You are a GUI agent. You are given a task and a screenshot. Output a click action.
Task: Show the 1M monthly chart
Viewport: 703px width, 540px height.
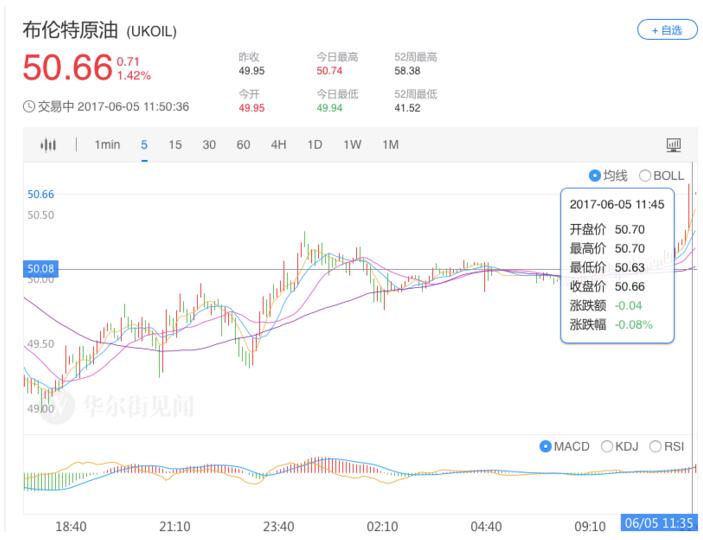[x=390, y=145]
